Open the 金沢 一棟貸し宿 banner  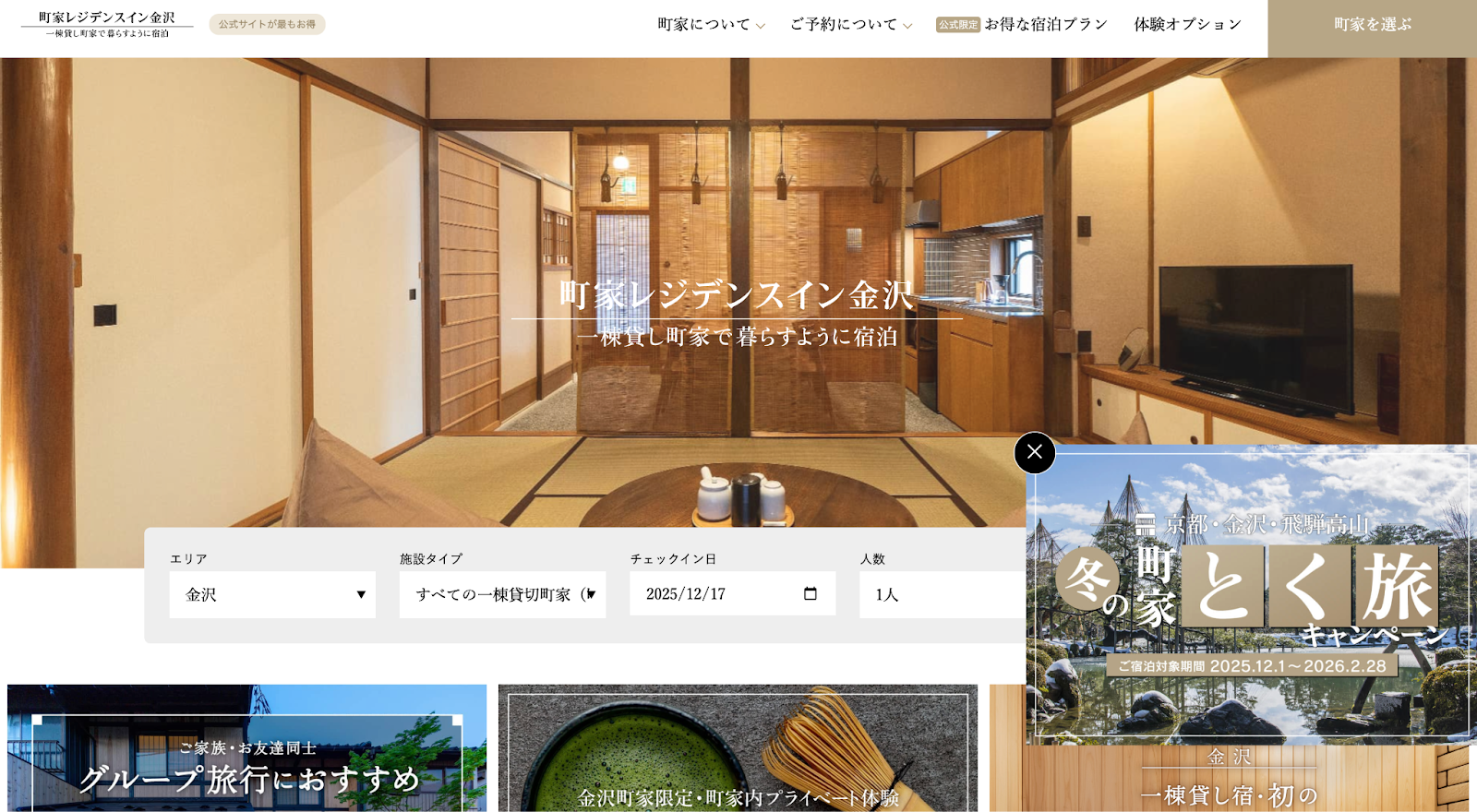click(1228, 780)
